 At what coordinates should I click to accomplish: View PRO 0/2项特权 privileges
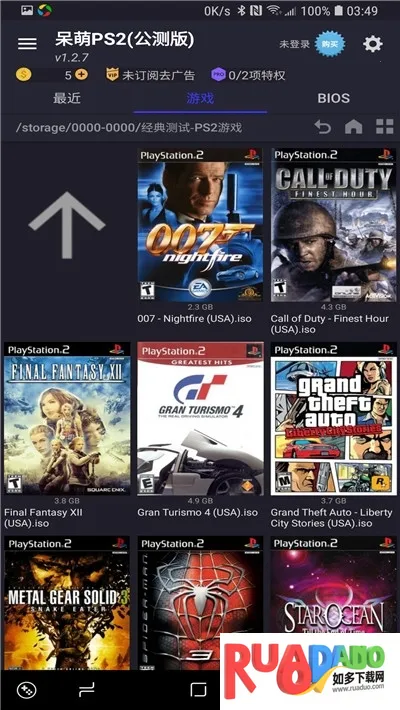(x=248, y=75)
